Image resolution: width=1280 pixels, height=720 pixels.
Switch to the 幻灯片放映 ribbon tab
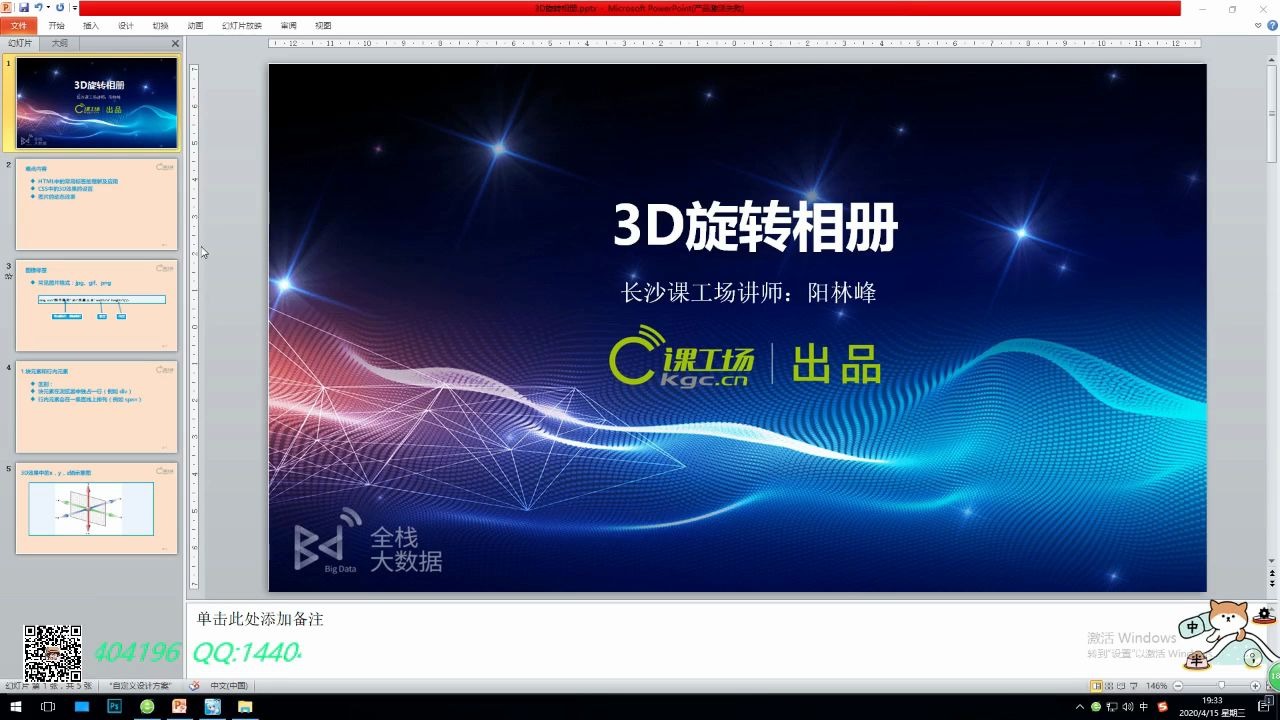242,26
